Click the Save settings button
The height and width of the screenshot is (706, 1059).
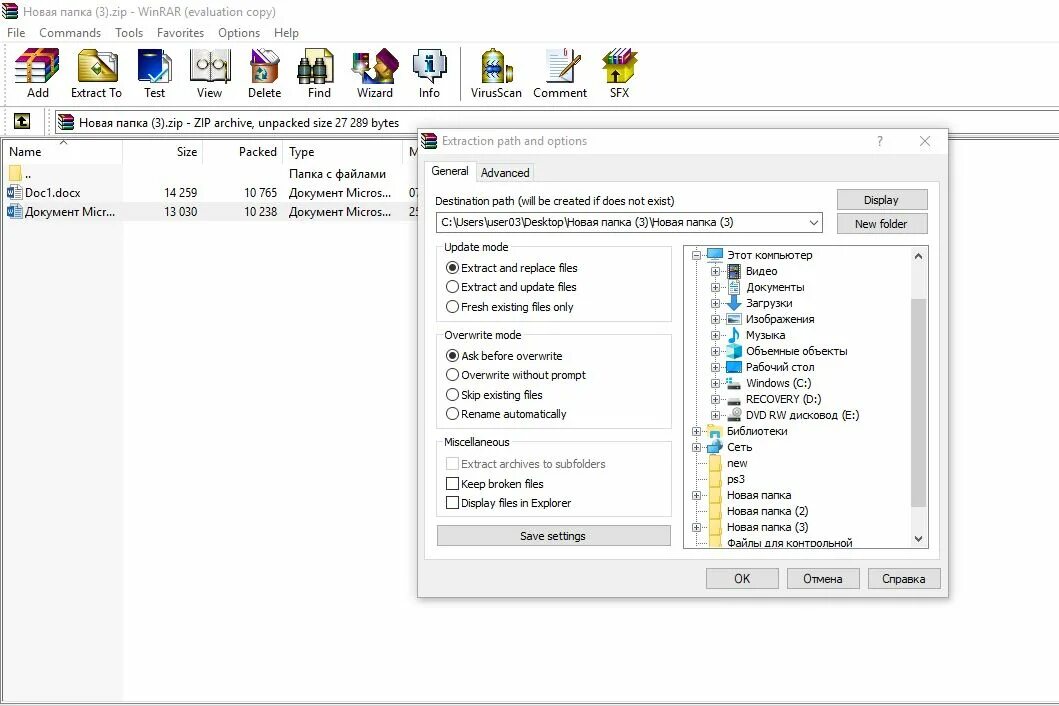pos(553,536)
